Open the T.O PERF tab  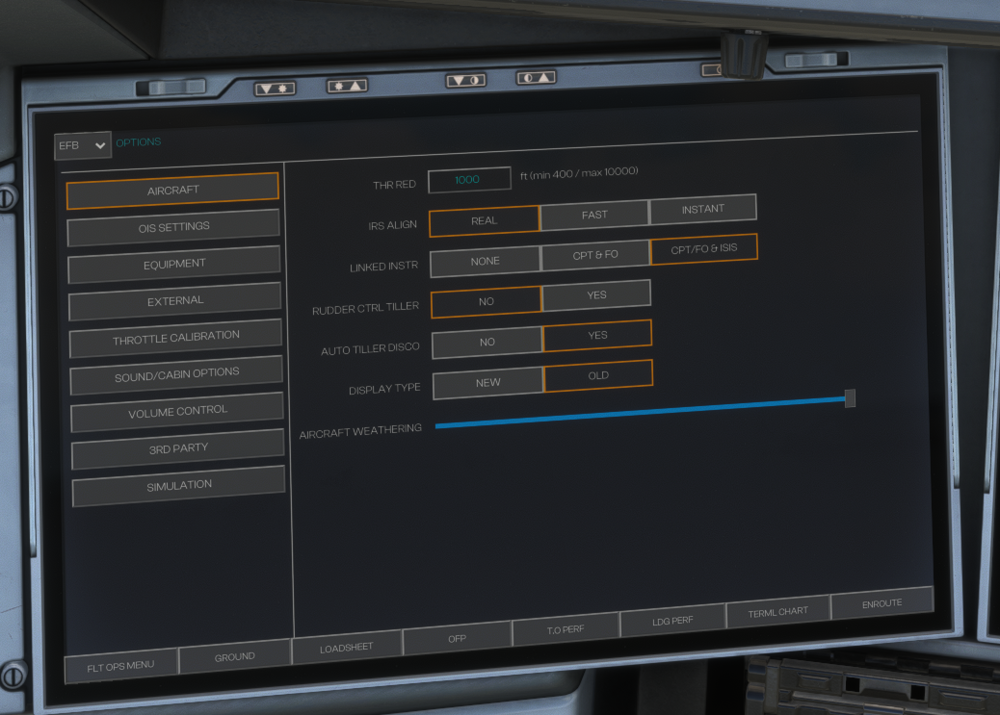pyautogui.click(x=565, y=631)
